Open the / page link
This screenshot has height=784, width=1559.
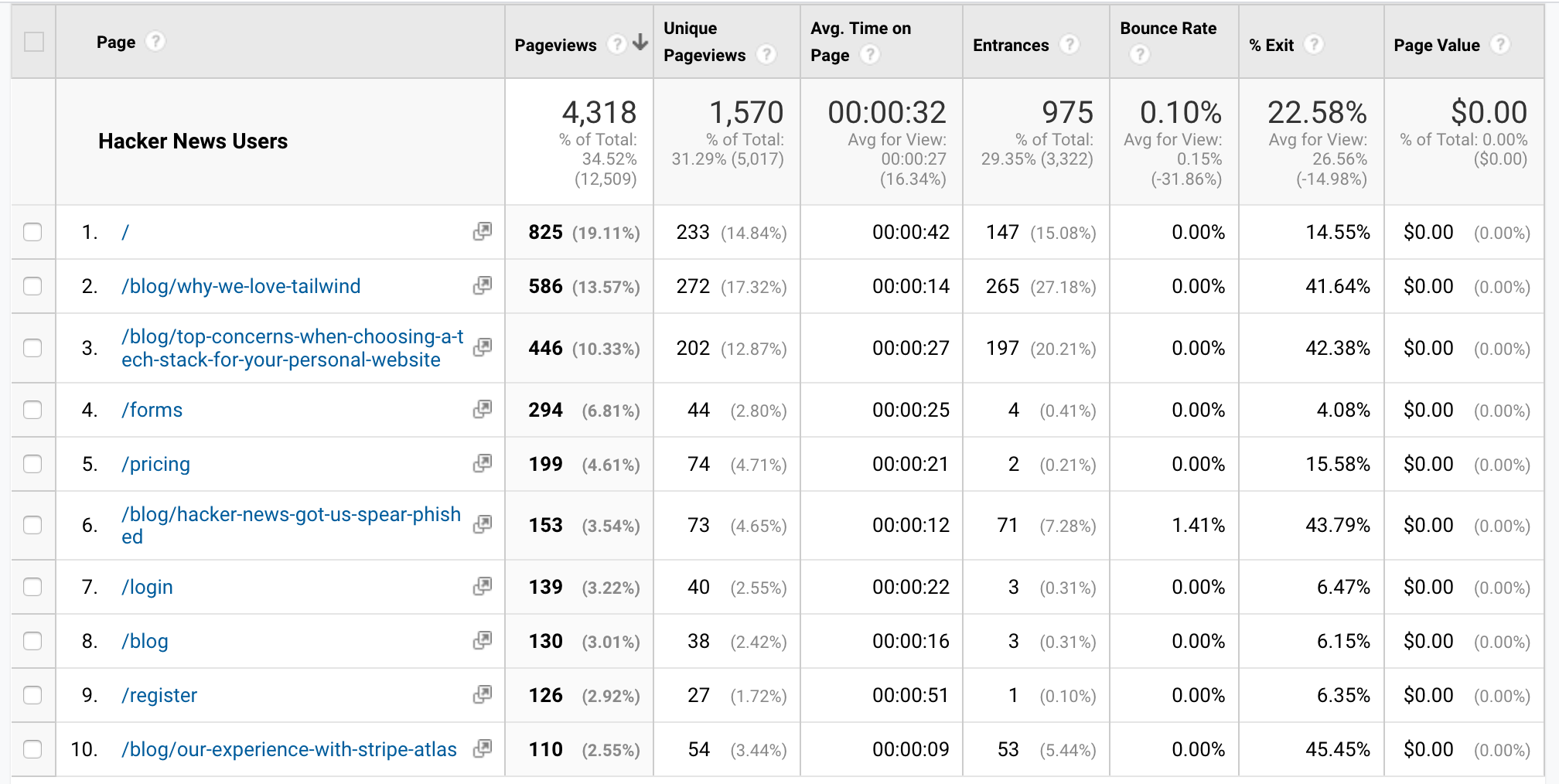point(125,232)
